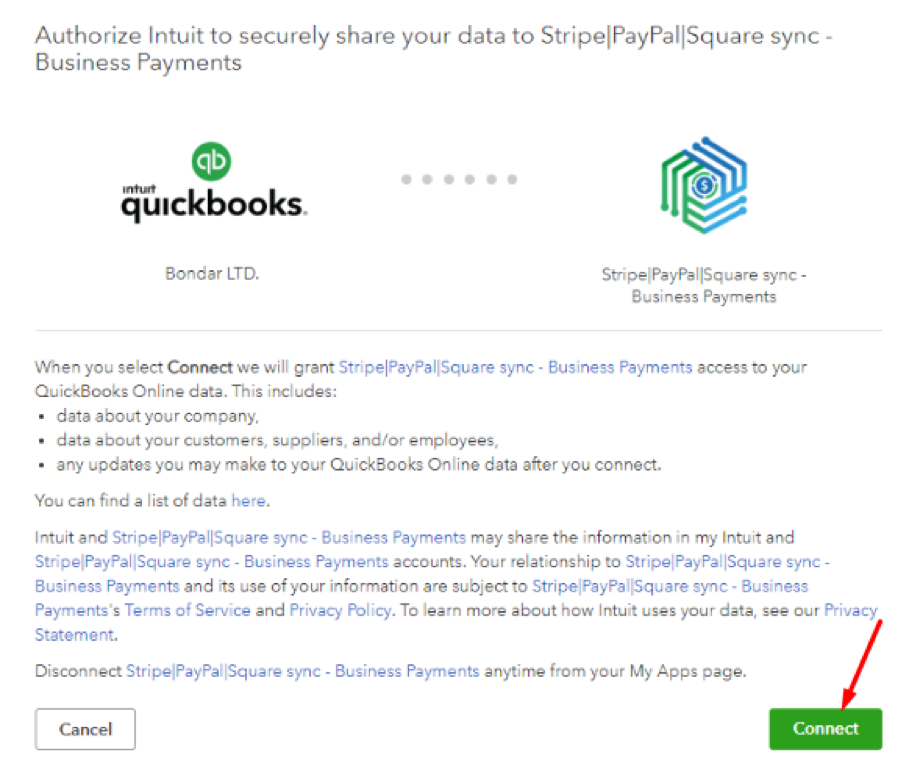Click the Authorize Intuit heading text
The height and width of the screenshot is (768, 908).
click(433, 49)
